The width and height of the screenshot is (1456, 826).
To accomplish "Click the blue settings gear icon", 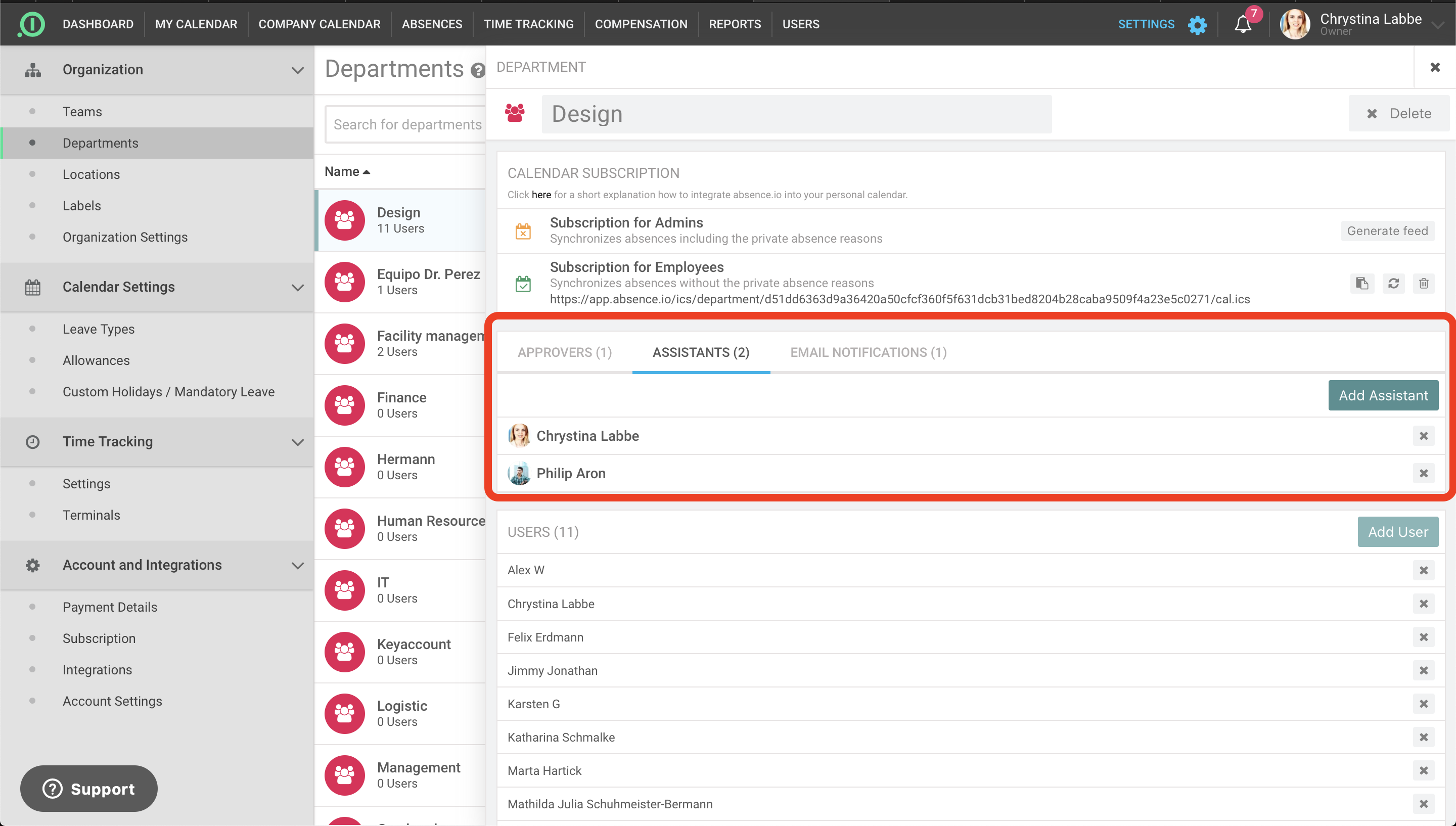I will click(x=1197, y=24).
